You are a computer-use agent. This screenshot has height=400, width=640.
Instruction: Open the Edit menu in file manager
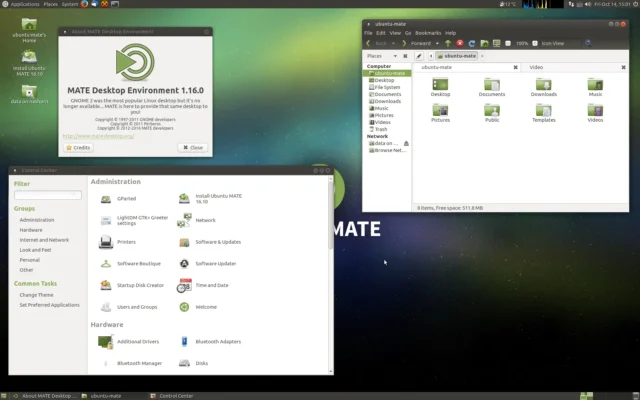(x=381, y=33)
